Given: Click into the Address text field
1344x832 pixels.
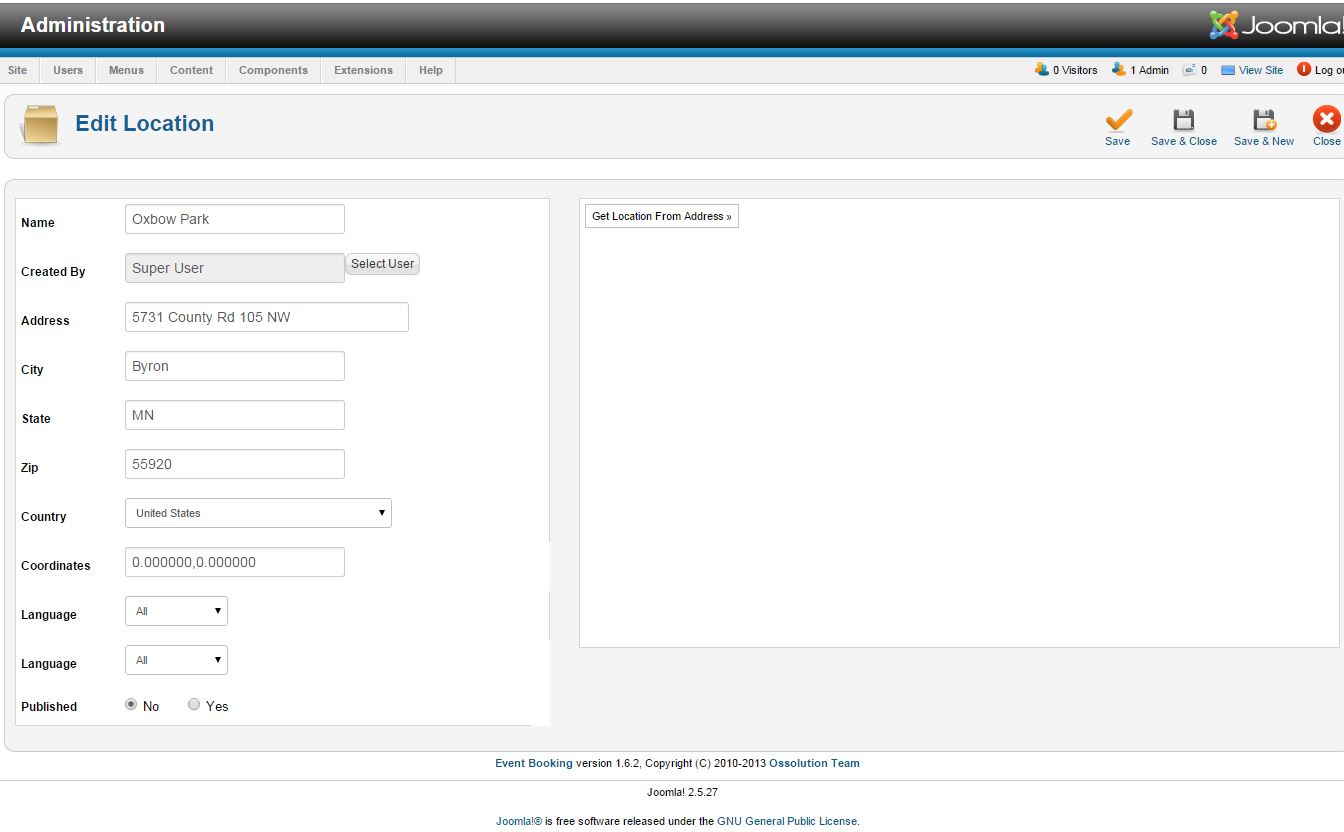Looking at the screenshot, I should coord(266,317).
